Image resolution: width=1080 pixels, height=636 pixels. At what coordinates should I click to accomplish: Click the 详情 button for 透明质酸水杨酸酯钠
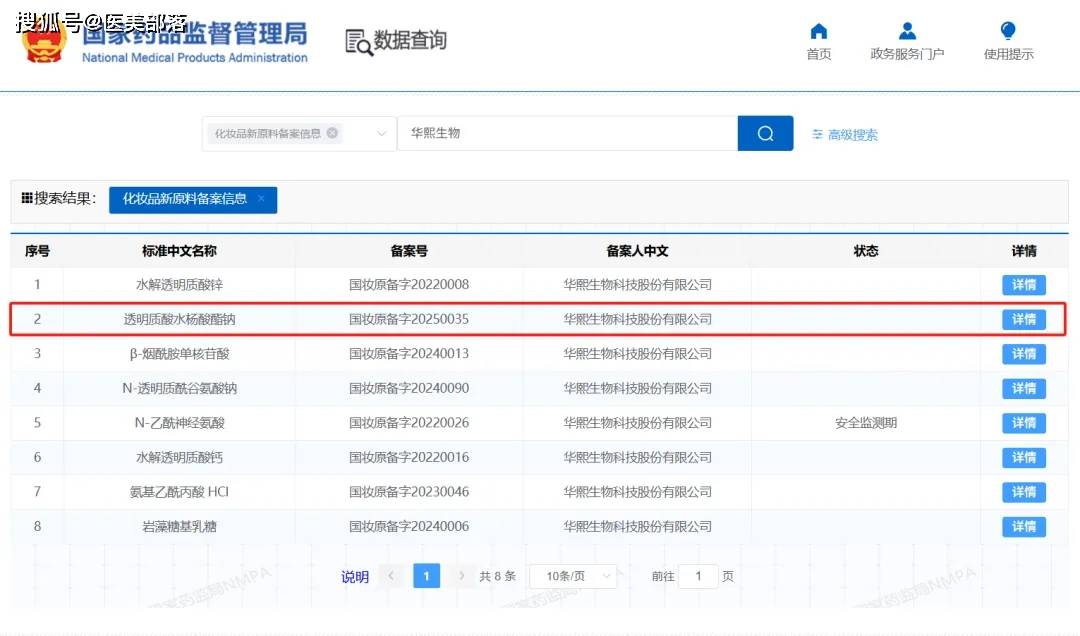click(x=1023, y=320)
